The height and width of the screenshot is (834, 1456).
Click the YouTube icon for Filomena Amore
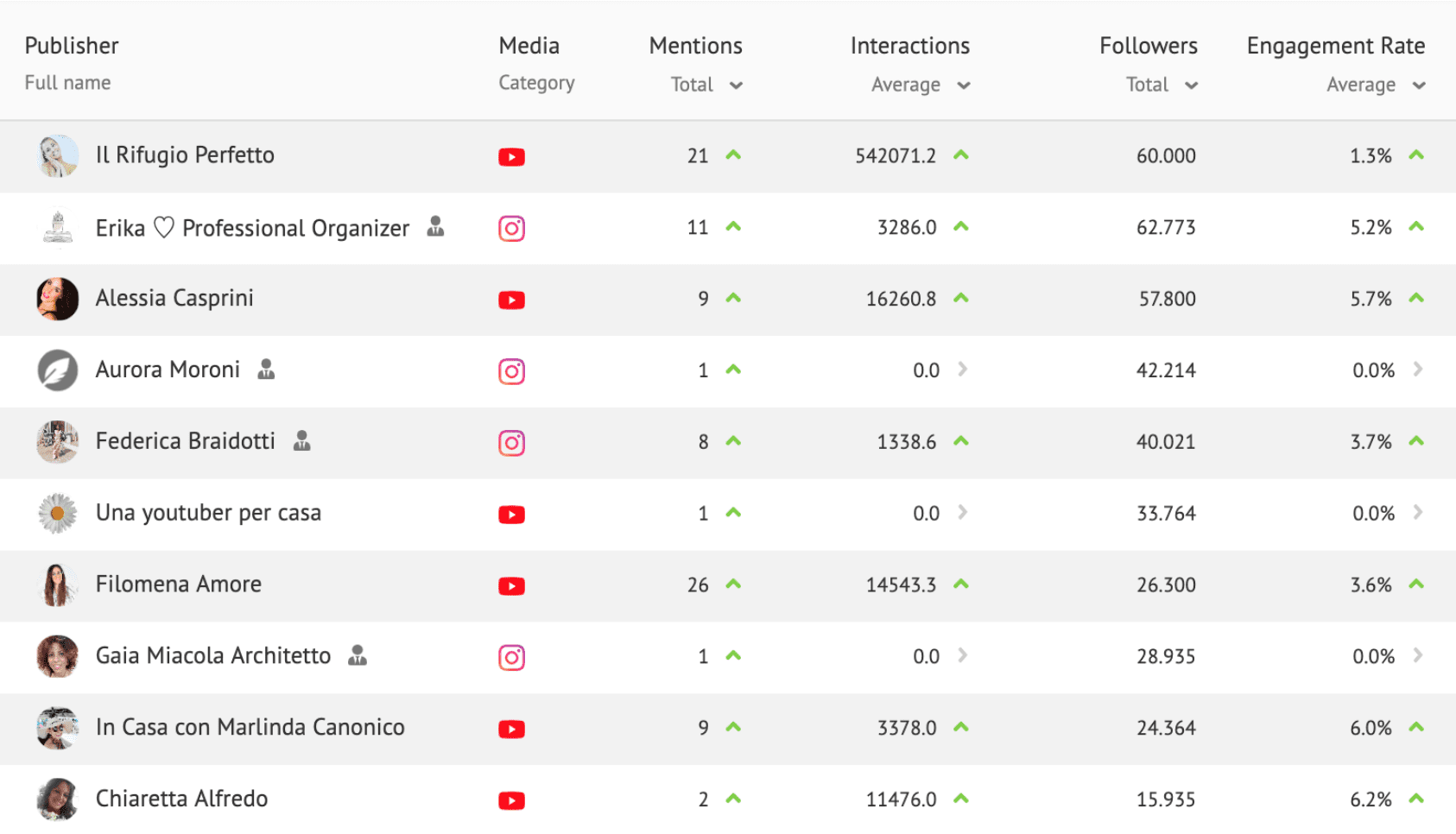[x=511, y=586]
